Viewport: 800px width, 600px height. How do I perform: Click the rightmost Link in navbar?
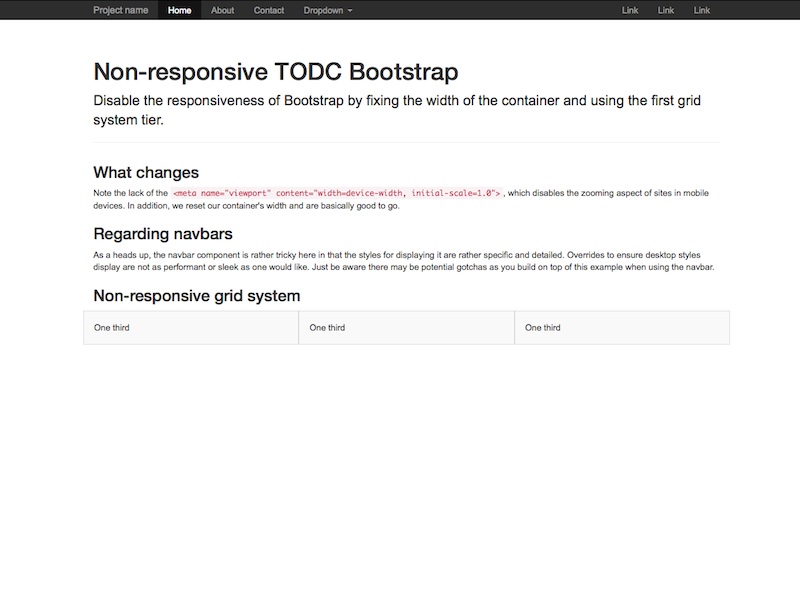coord(702,10)
